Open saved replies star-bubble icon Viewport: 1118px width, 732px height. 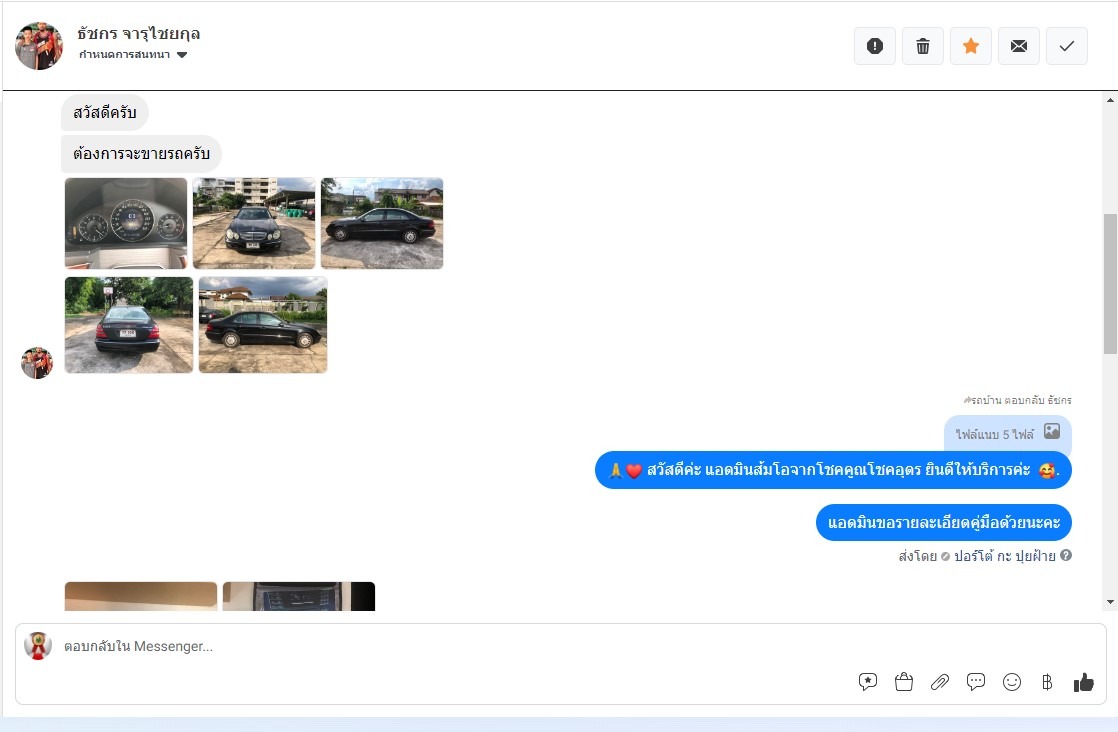(x=868, y=682)
